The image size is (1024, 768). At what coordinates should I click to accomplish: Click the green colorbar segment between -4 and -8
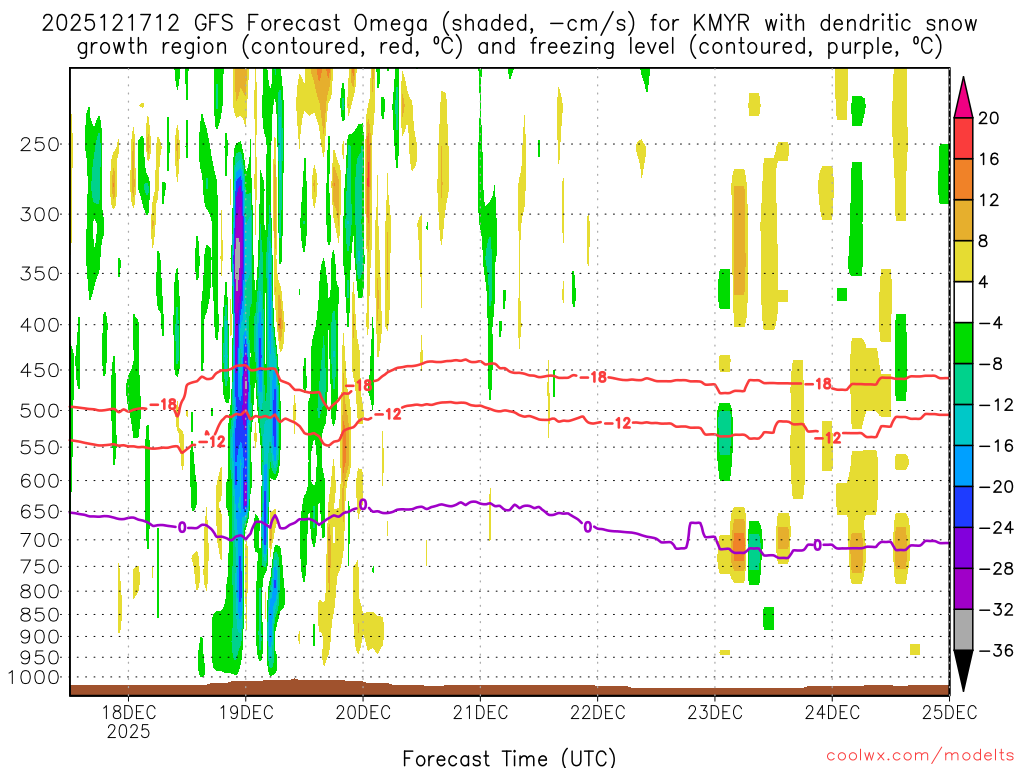click(963, 343)
